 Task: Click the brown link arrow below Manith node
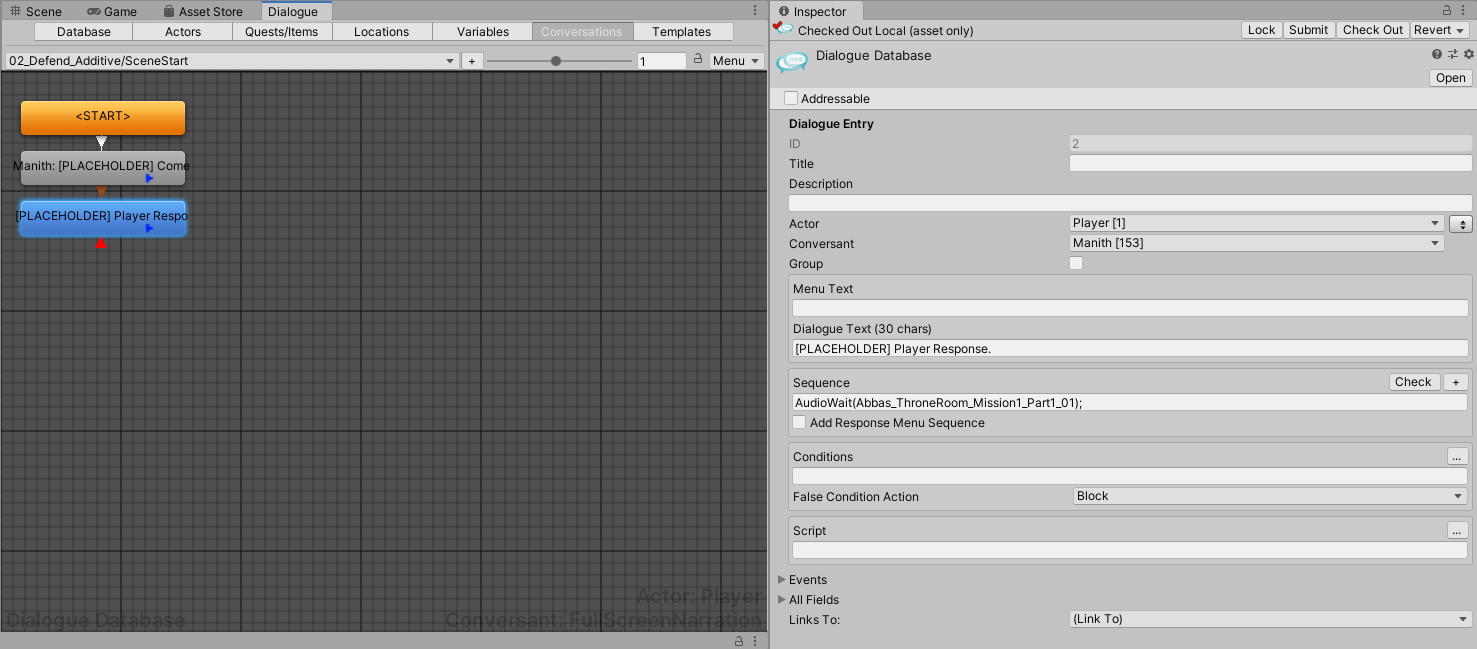click(101, 192)
